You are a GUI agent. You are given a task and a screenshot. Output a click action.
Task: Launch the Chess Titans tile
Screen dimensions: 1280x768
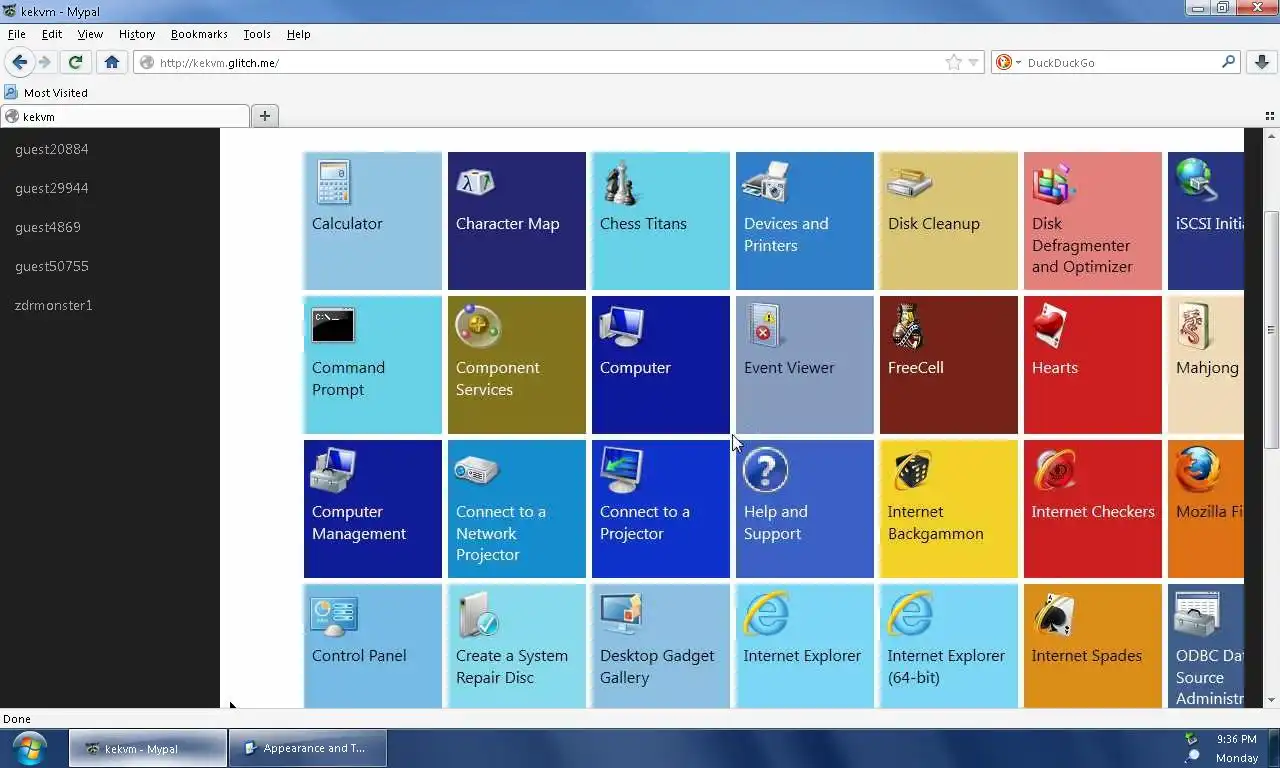[x=660, y=221]
